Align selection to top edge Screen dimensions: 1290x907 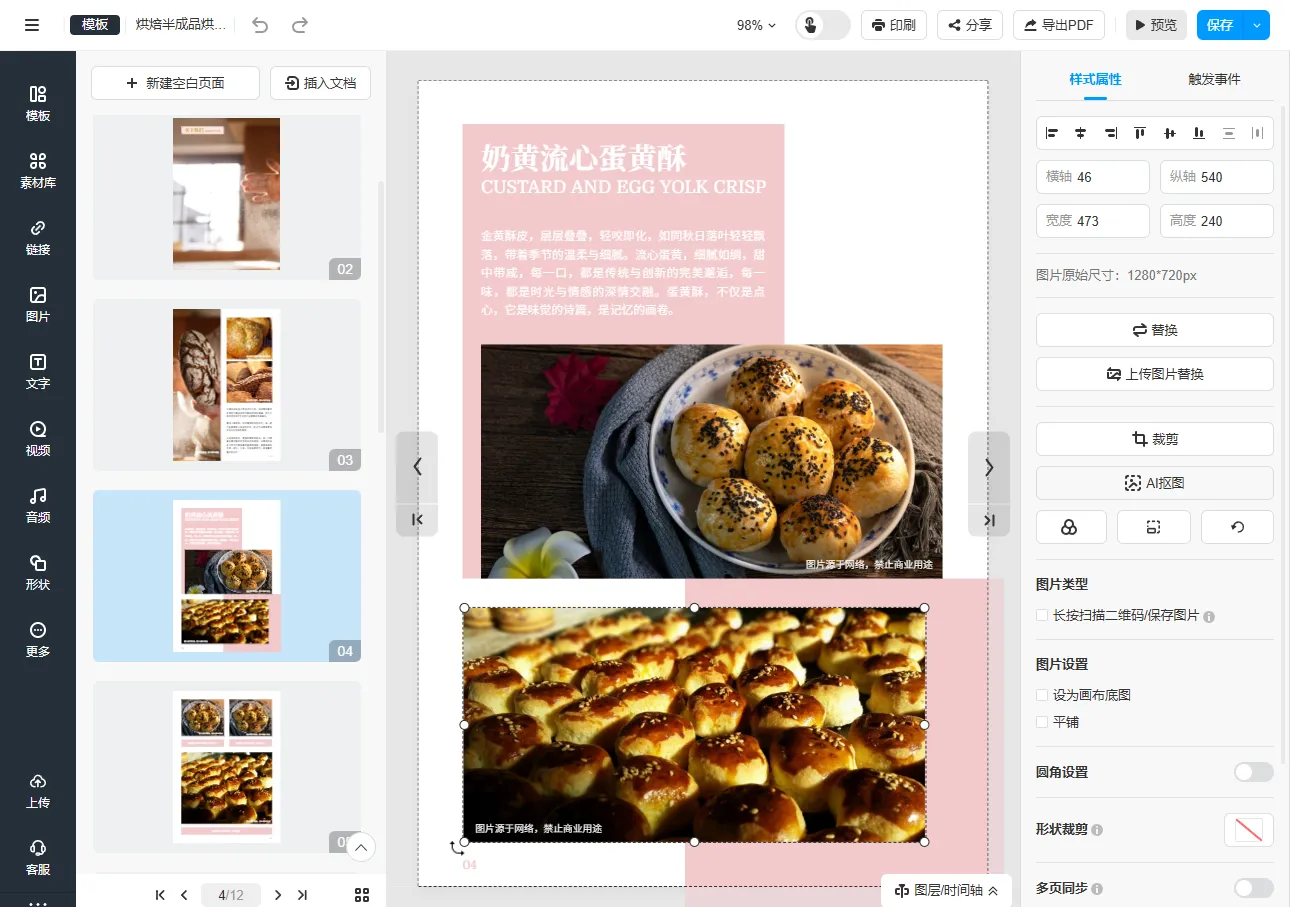point(1140,133)
